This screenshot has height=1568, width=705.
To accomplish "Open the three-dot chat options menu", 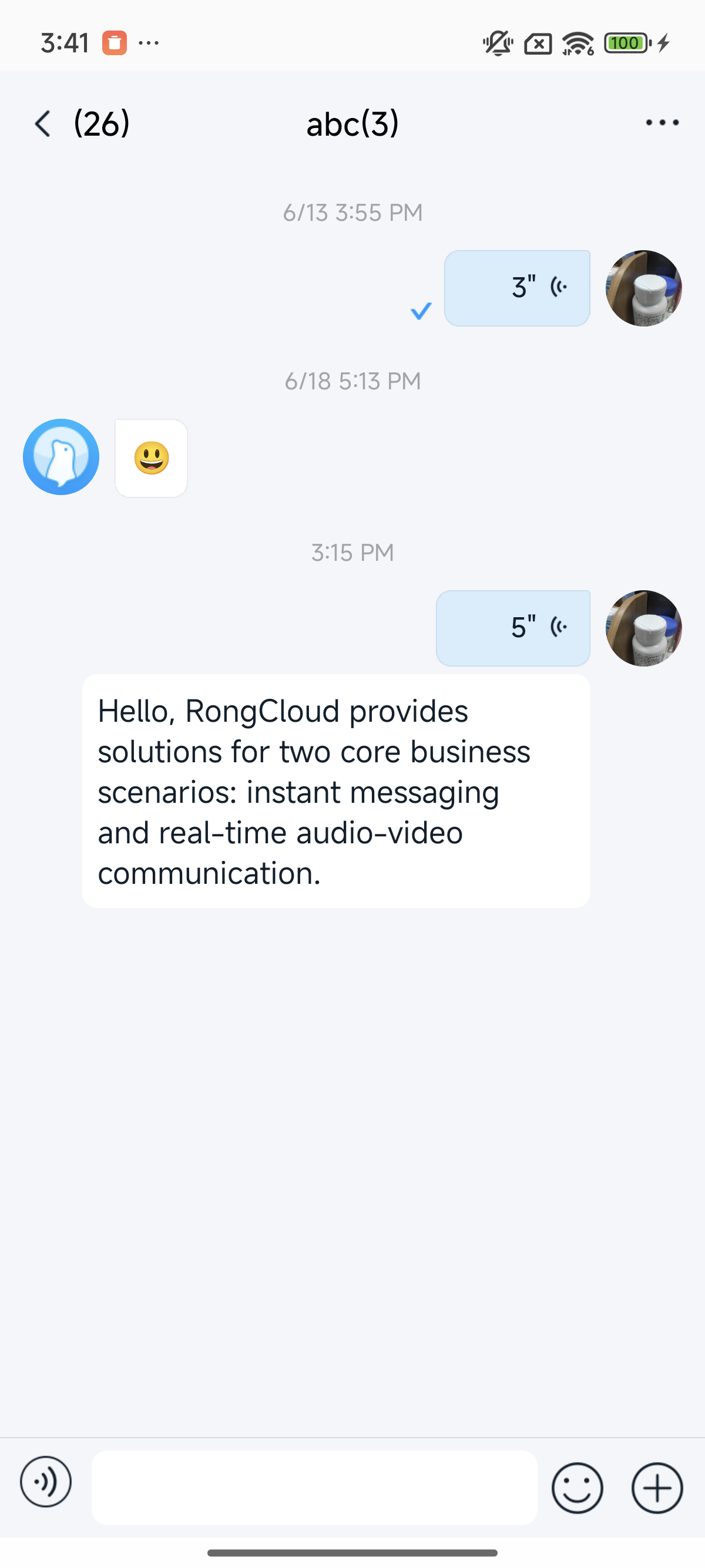I will [x=662, y=123].
